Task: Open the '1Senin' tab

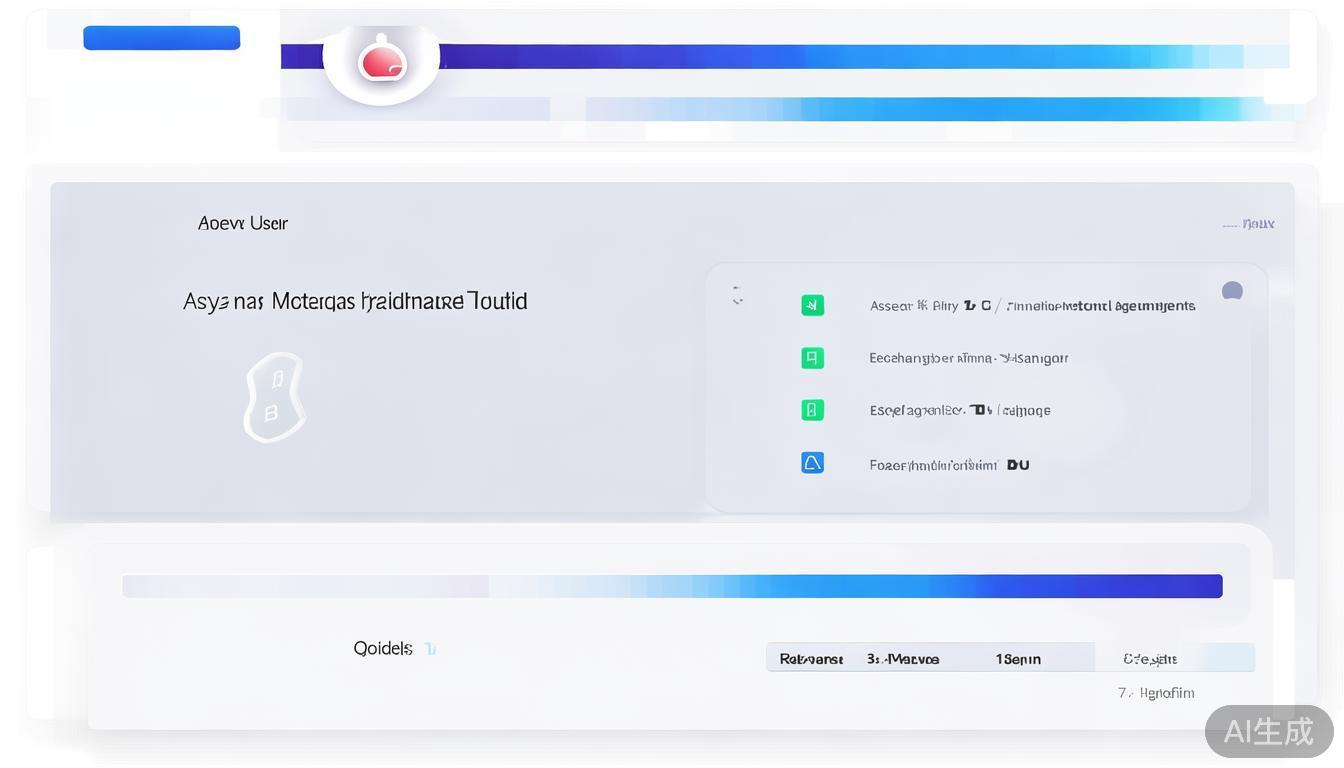Action: (x=1017, y=659)
